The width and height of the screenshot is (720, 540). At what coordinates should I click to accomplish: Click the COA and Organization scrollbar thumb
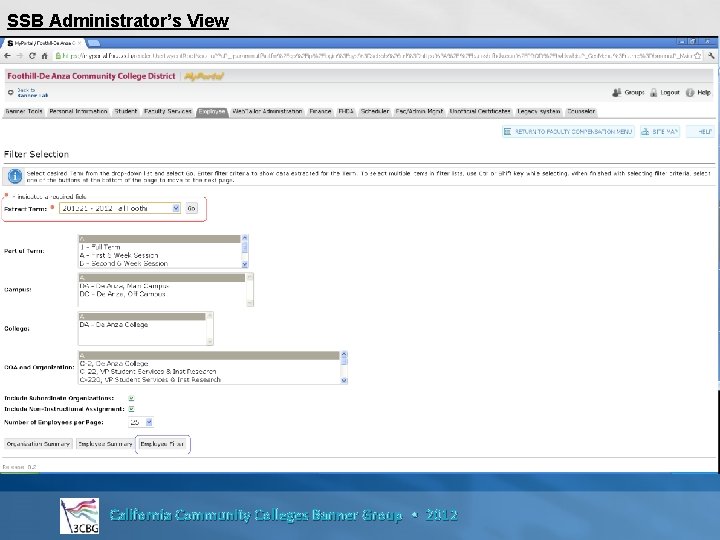click(344, 362)
